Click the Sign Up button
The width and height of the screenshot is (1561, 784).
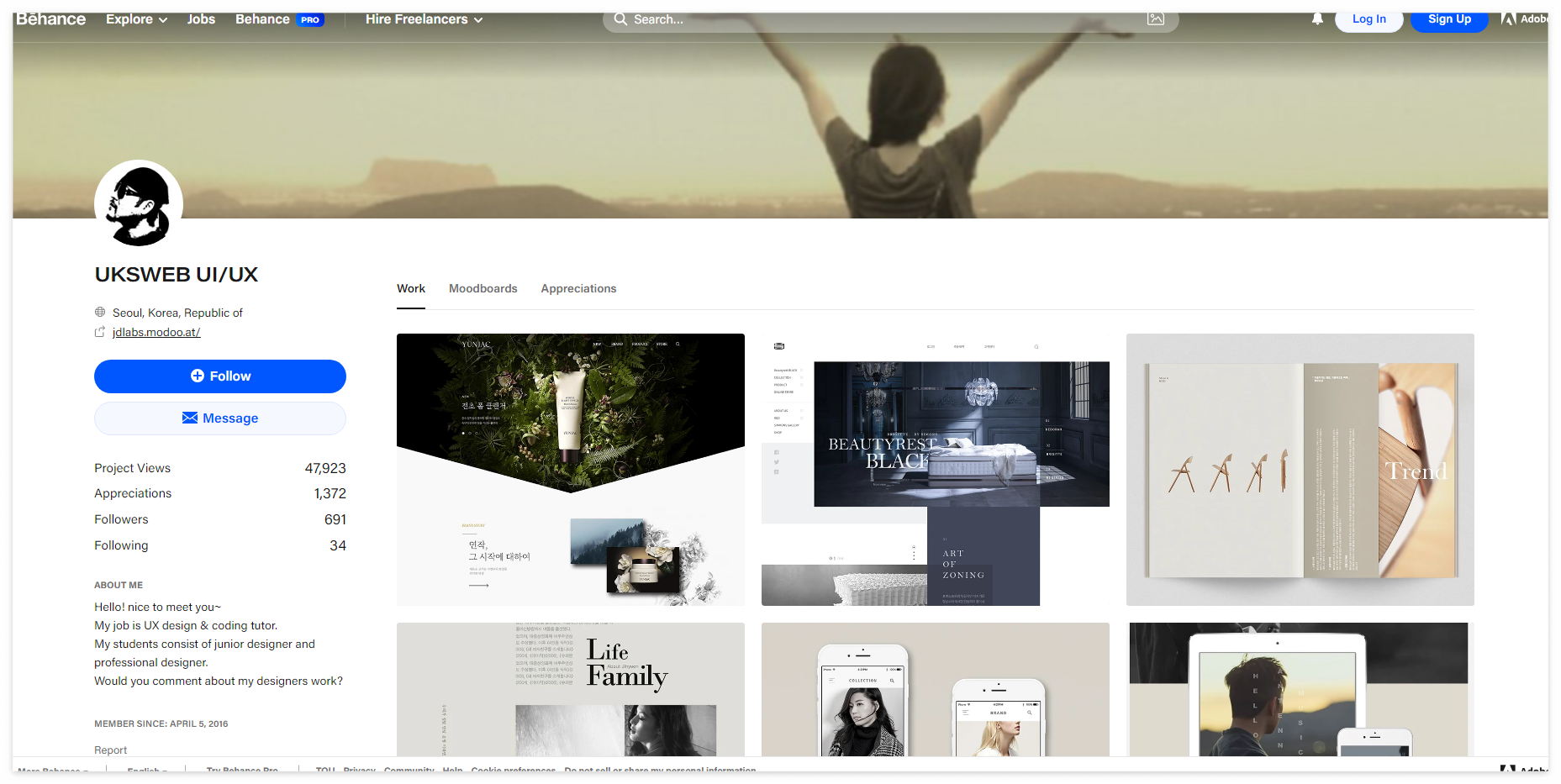(1449, 18)
